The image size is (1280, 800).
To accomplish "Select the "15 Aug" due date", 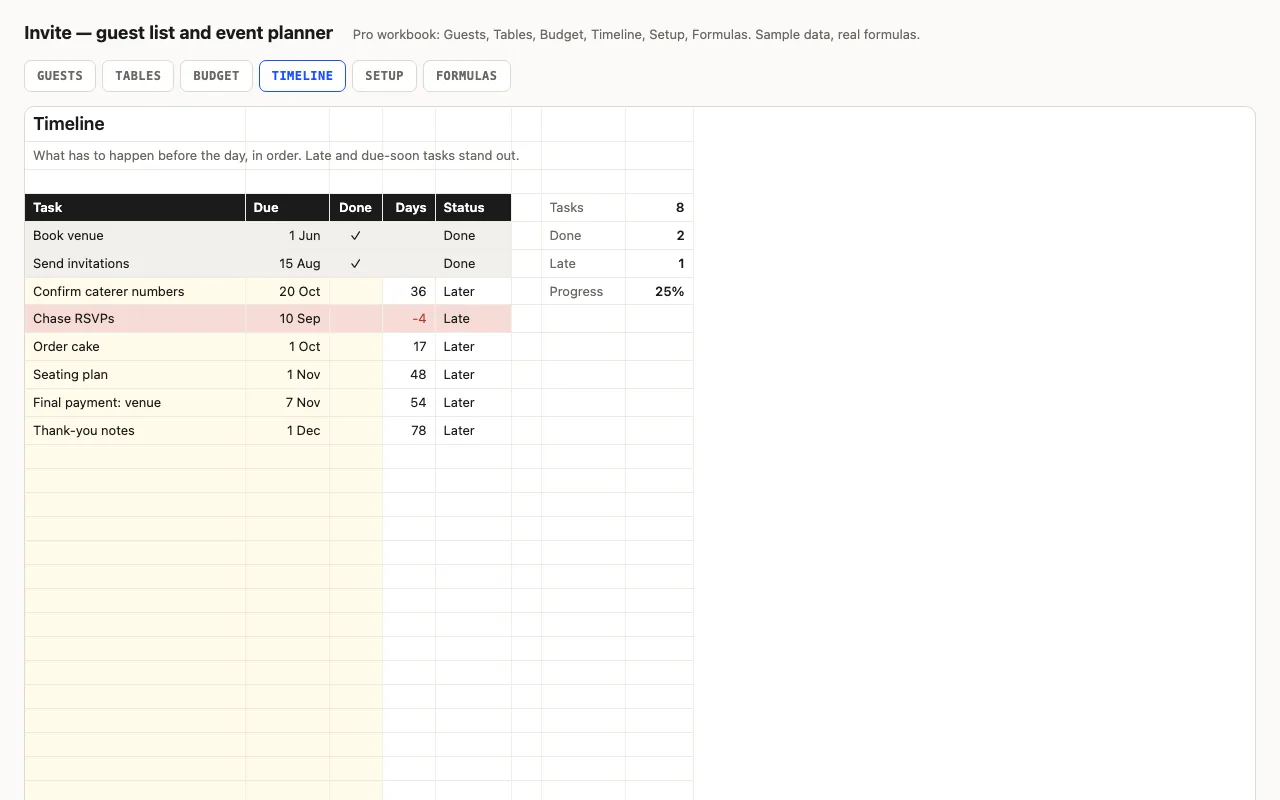I will coord(288,264).
